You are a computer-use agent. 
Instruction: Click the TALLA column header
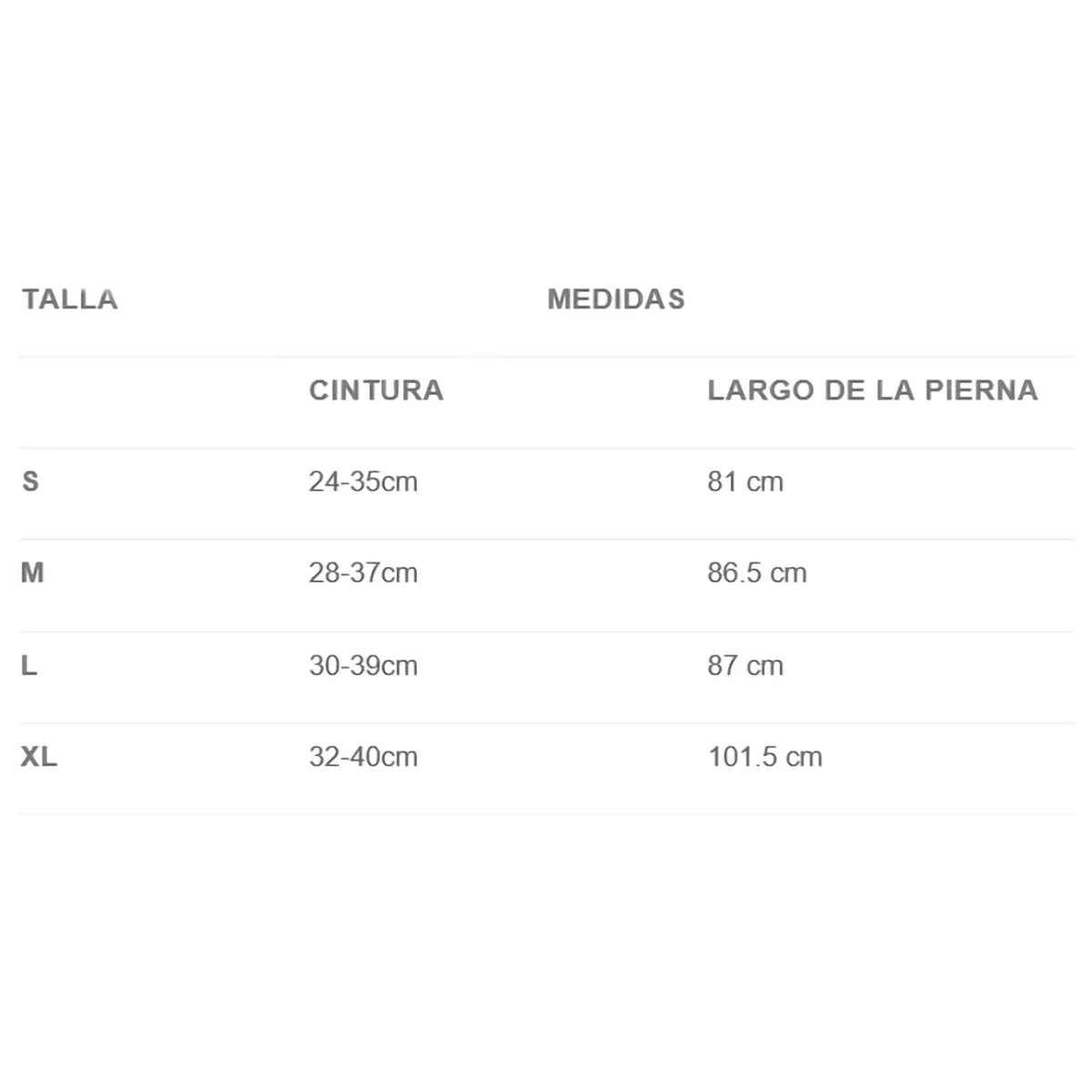[70, 299]
